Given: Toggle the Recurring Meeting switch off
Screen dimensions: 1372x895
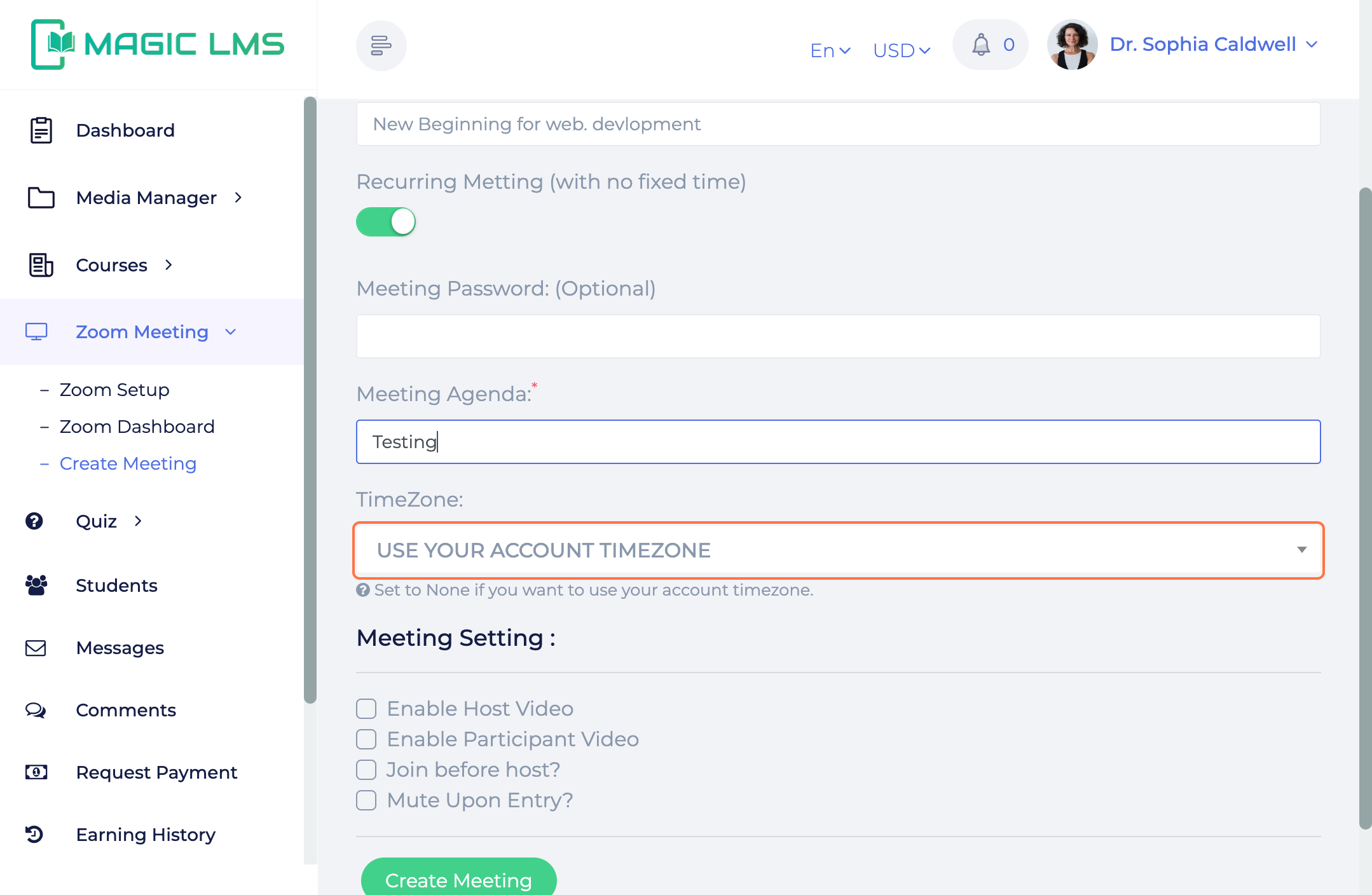Looking at the screenshot, I should point(386,222).
